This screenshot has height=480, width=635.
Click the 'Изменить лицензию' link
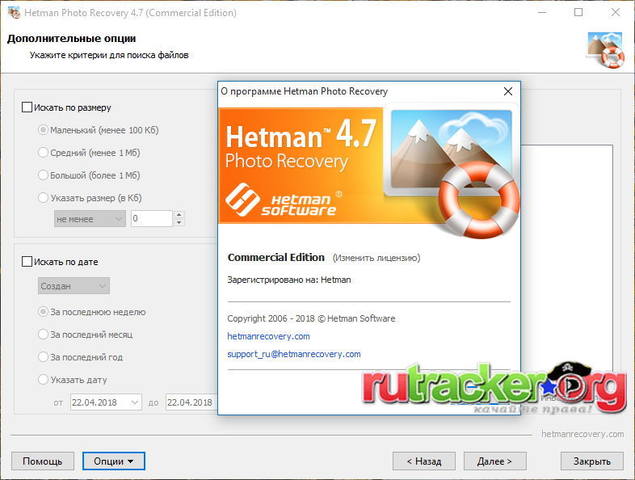pos(373,257)
